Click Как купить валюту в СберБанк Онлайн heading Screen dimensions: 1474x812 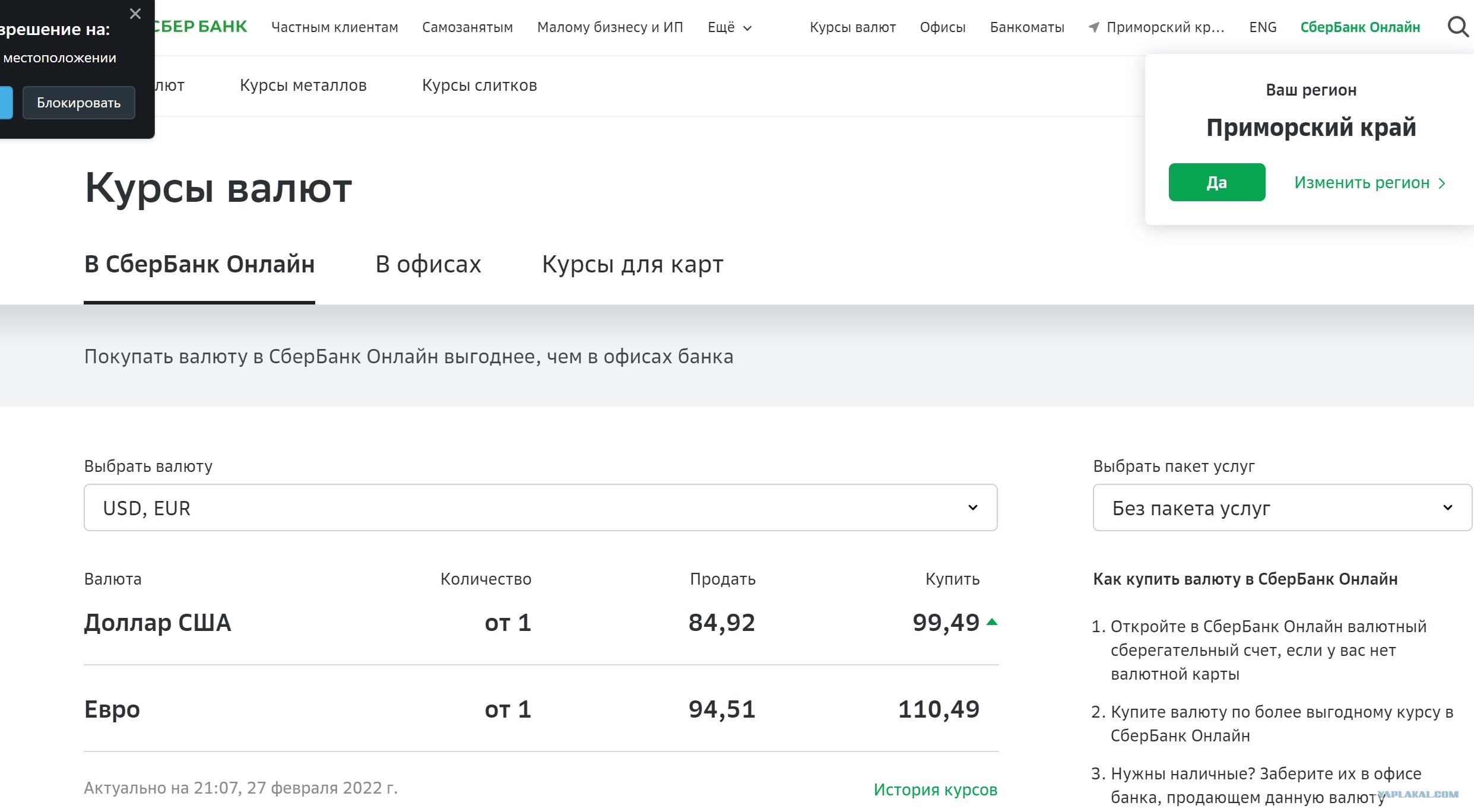coord(1245,579)
